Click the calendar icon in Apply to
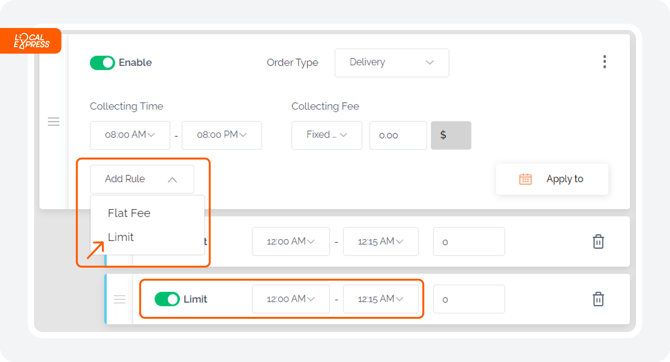The image size is (670, 362). point(525,179)
